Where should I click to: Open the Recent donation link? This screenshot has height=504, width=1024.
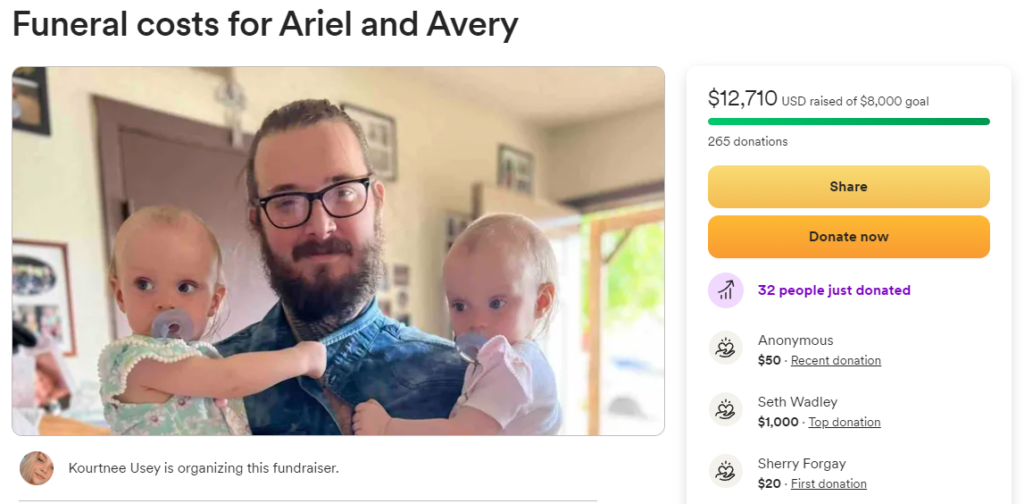point(835,361)
